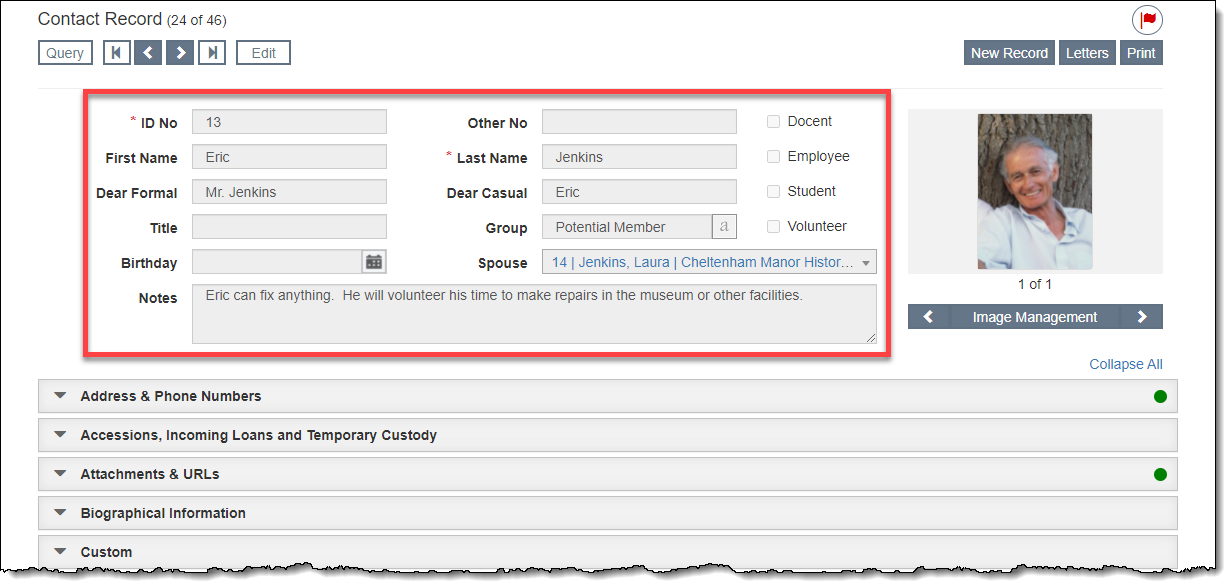Go to previous contact record
The height and width of the screenshot is (588, 1231).
click(148, 53)
